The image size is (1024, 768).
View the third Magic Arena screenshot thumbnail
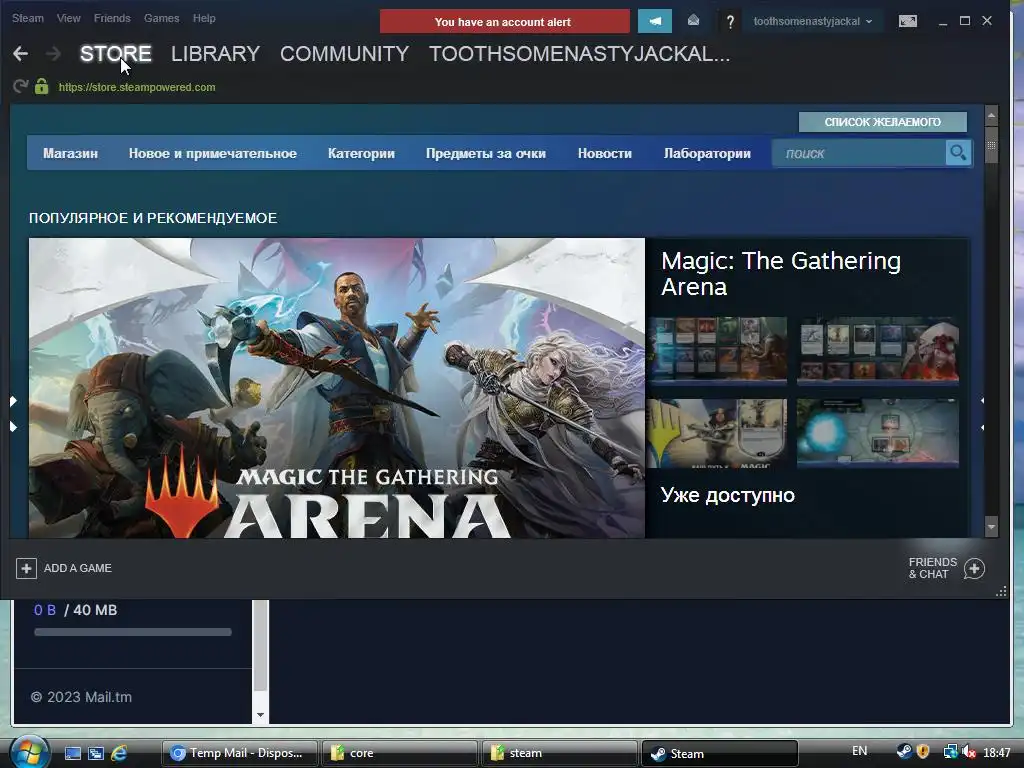point(718,433)
